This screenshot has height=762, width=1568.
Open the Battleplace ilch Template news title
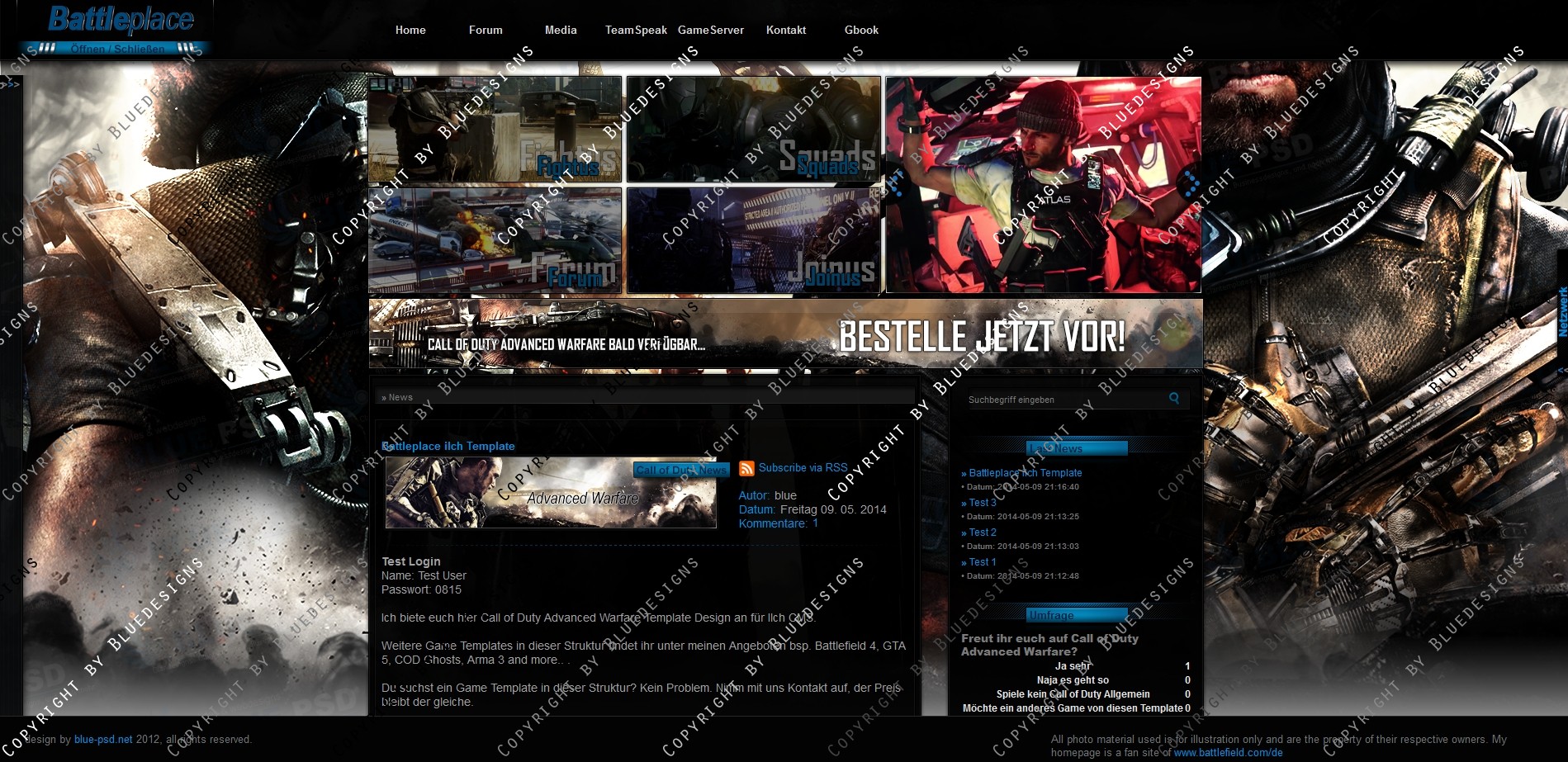(448, 446)
